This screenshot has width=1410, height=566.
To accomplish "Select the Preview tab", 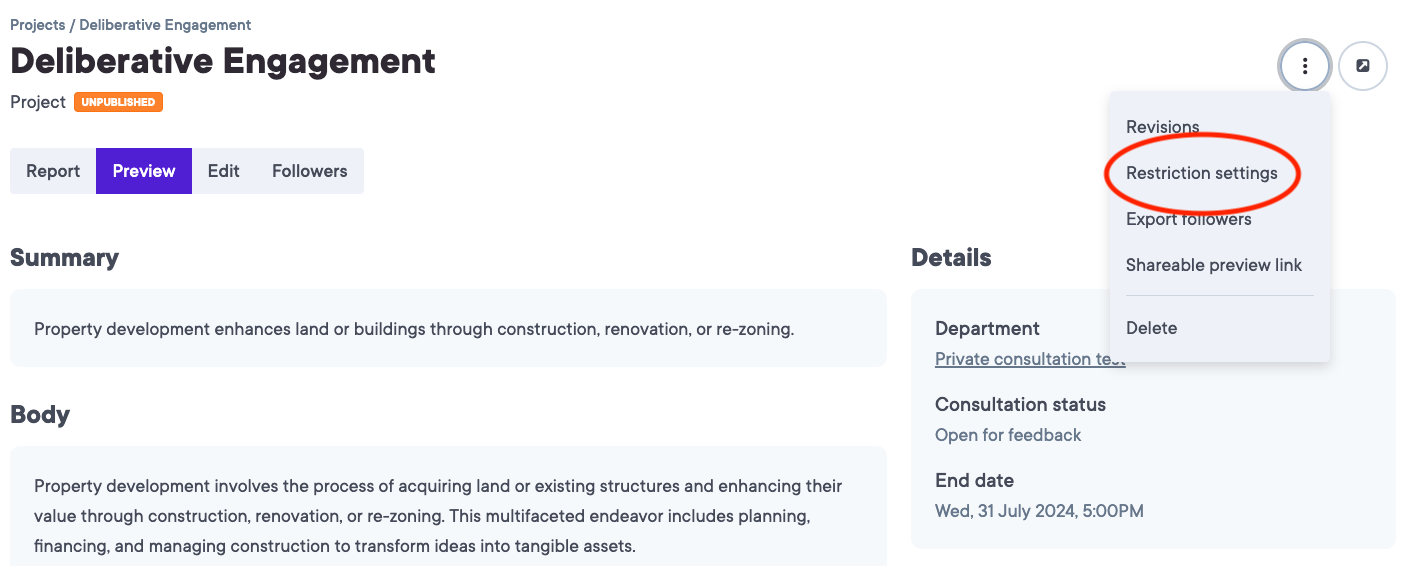I will point(144,171).
